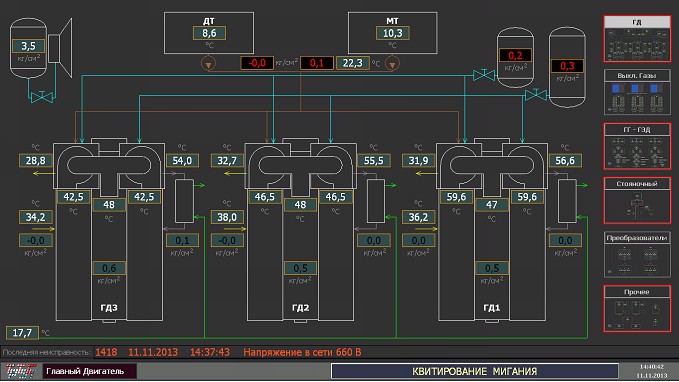Click the 34,2 temperature on ГД3
679x382 pixels.
click(36, 217)
